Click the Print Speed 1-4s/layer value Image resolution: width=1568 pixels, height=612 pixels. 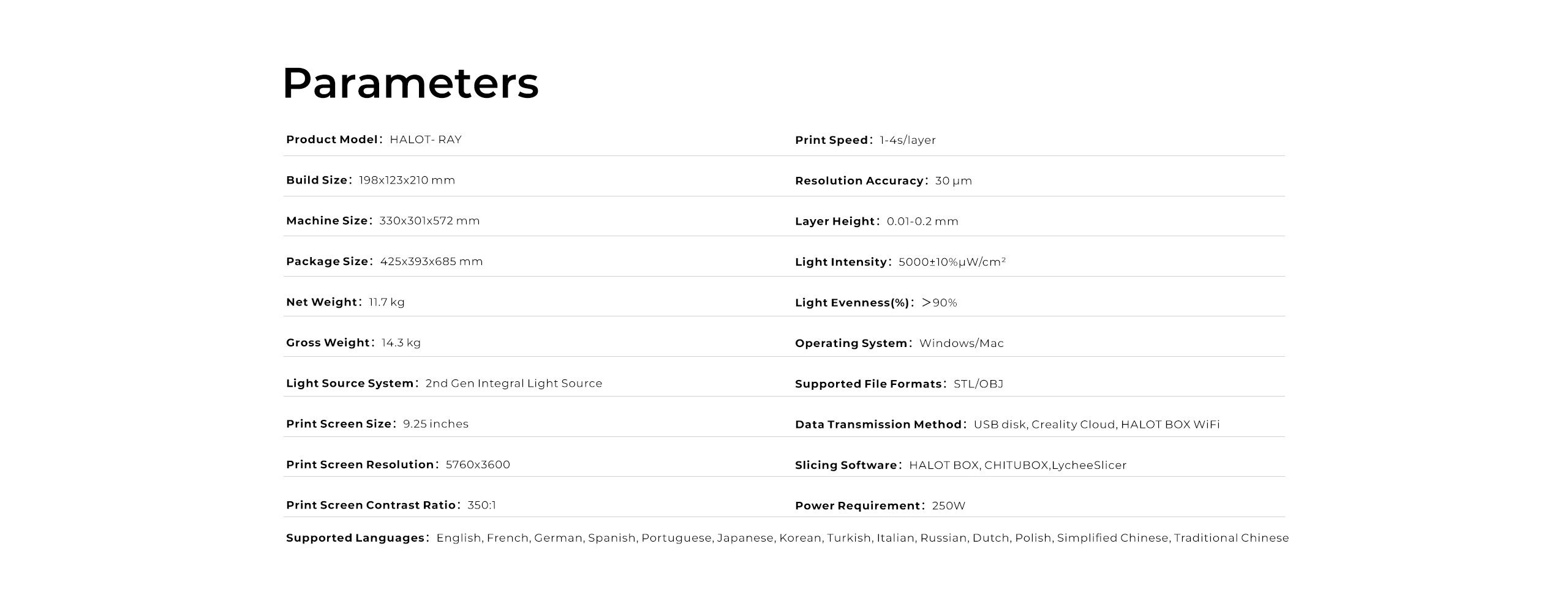pyautogui.click(x=908, y=140)
